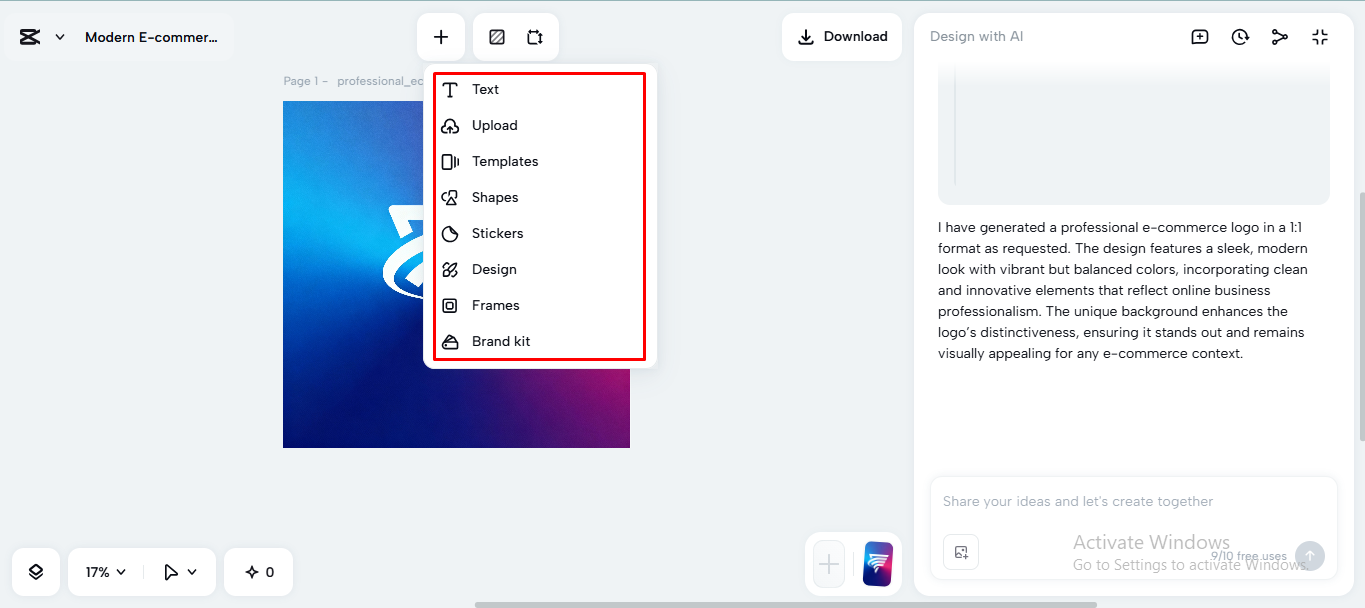Click the CapCut app thumbnail near the canvas
Screen dimensions: 1365x608
tap(877, 564)
